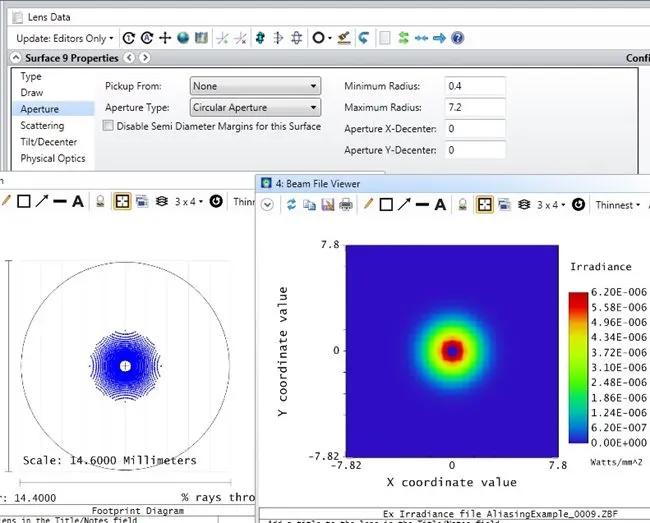Image resolution: width=650 pixels, height=523 pixels.
Task: Click the Aperture X-Decenter field
Action: pyautogui.click(x=475, y=129)
